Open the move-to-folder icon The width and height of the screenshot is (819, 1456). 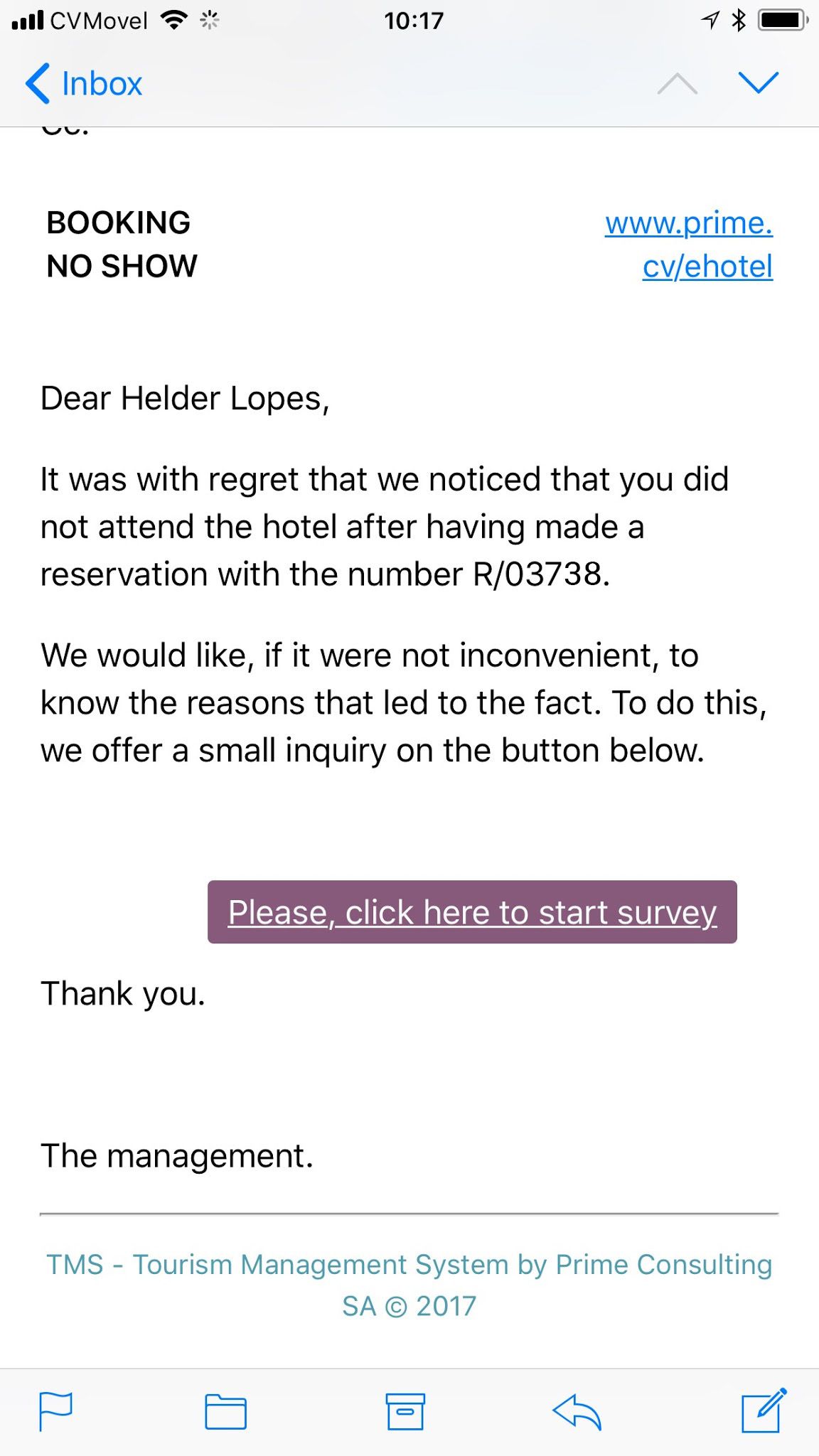225,1411
